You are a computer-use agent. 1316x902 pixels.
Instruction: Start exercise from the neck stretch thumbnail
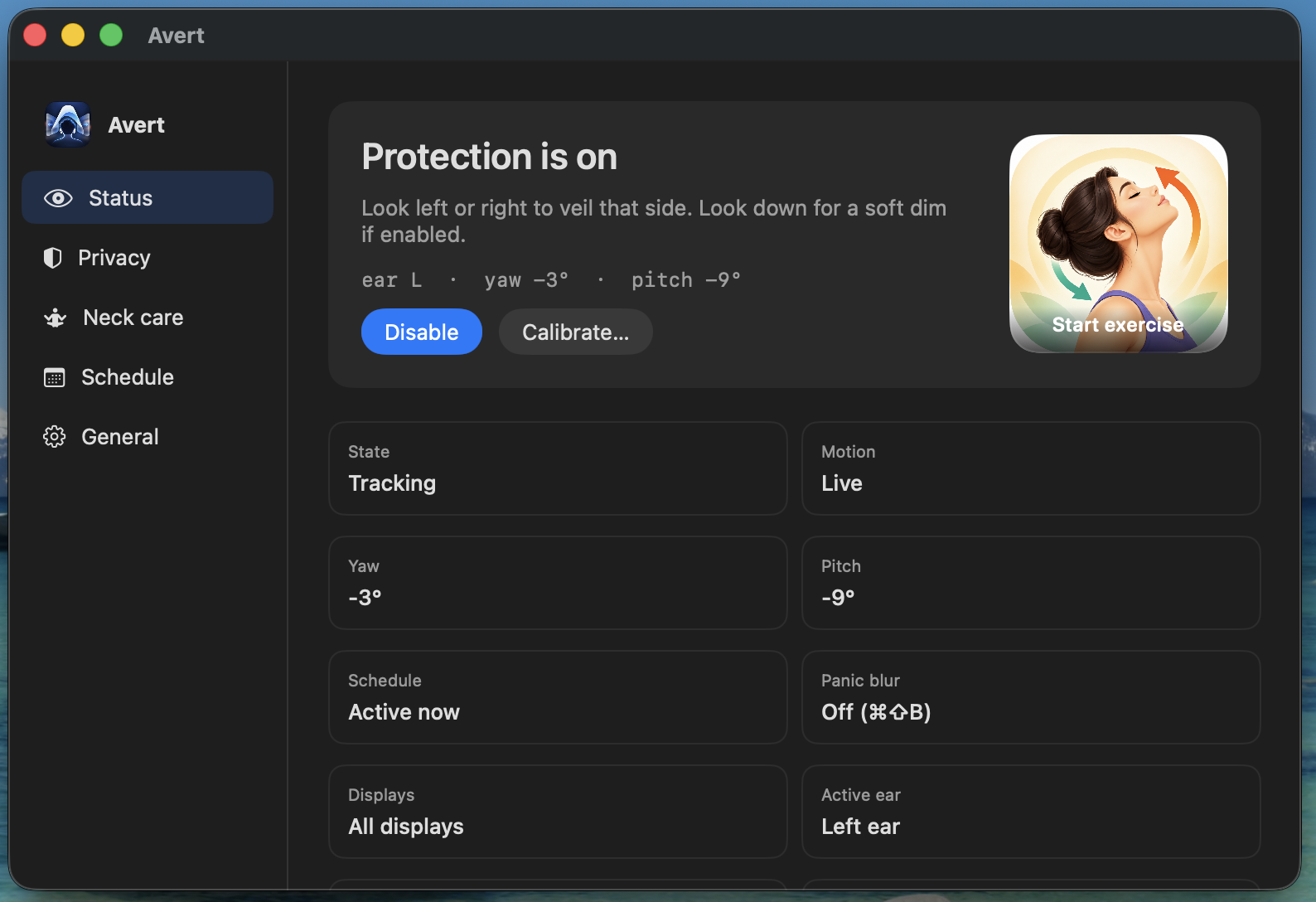[x=1119, y=244]
